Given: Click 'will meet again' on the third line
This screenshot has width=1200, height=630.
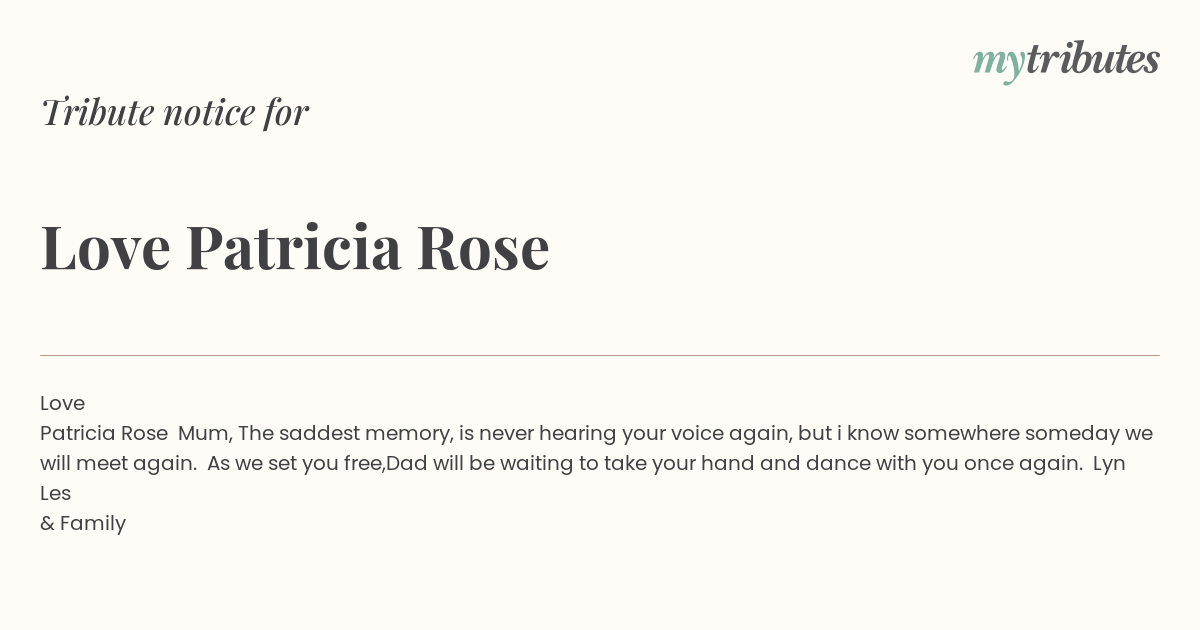Looking at the screenshot, I should (x=118, y=463).
